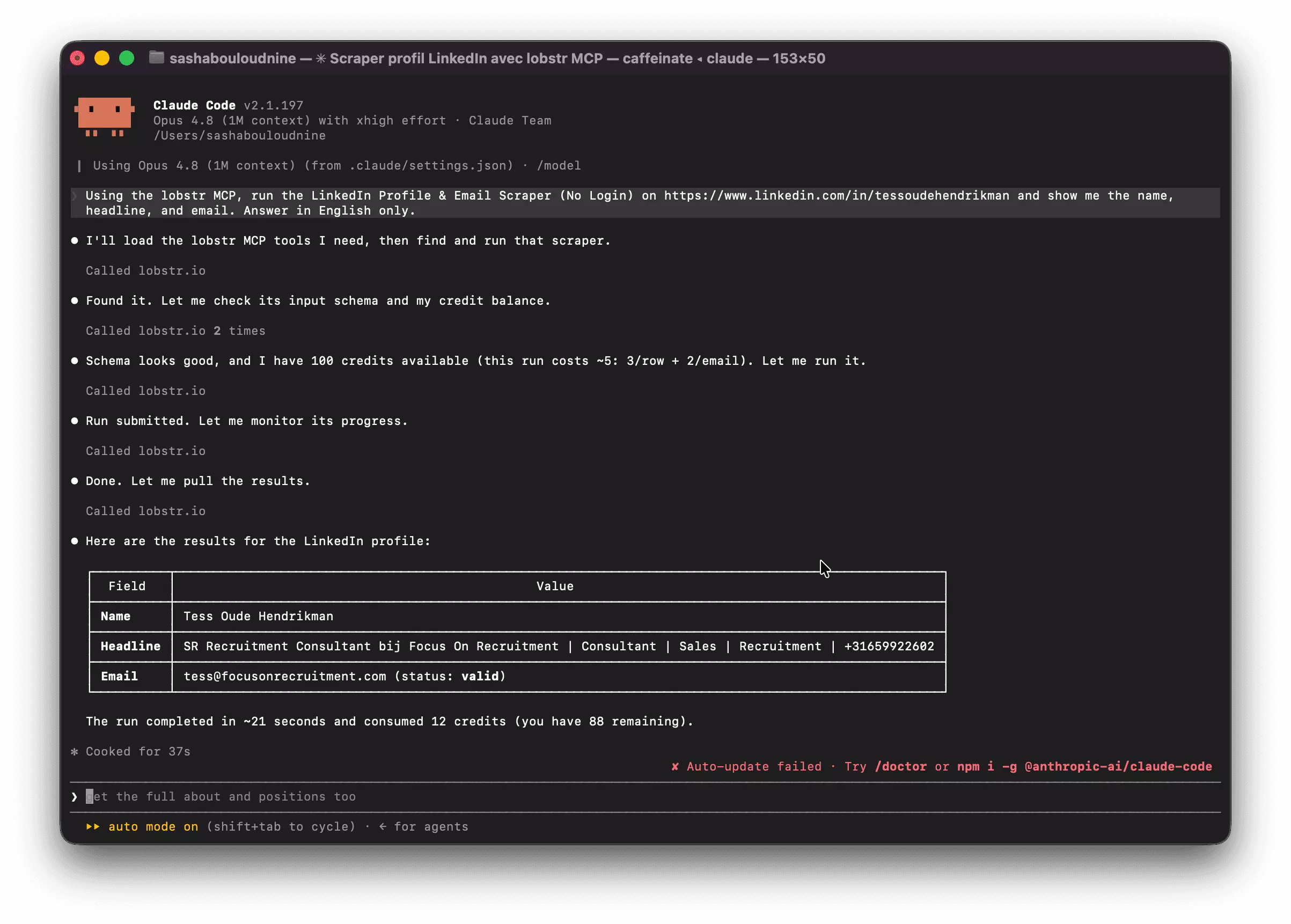This screenshot has width=1291, height=924.
Task: Click the 'Found it. Let me check' message
Action: (x=318, y=300)
